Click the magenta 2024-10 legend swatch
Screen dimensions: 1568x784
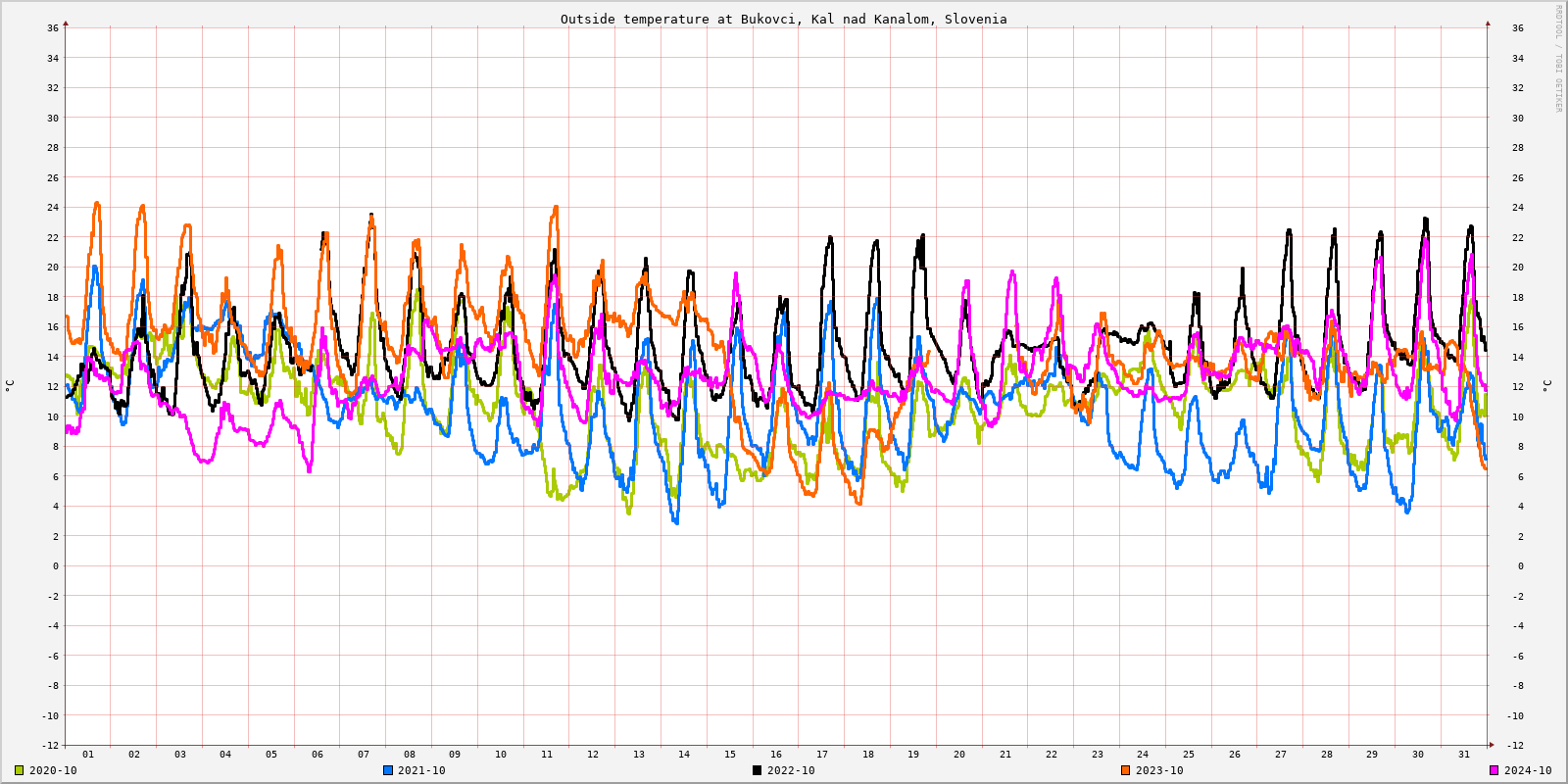coord(1494,770)
